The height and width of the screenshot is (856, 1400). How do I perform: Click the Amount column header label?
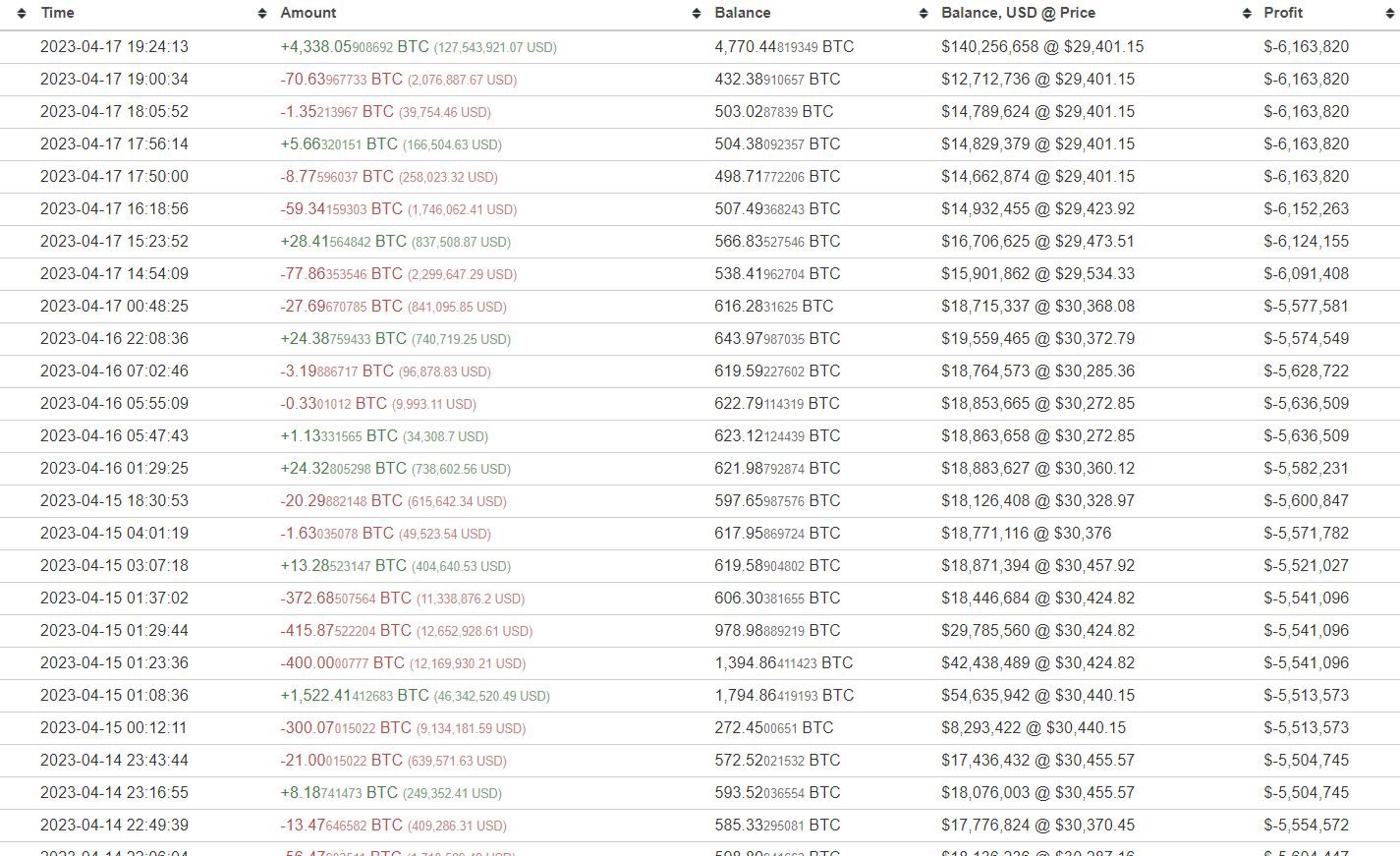[308, 13]
